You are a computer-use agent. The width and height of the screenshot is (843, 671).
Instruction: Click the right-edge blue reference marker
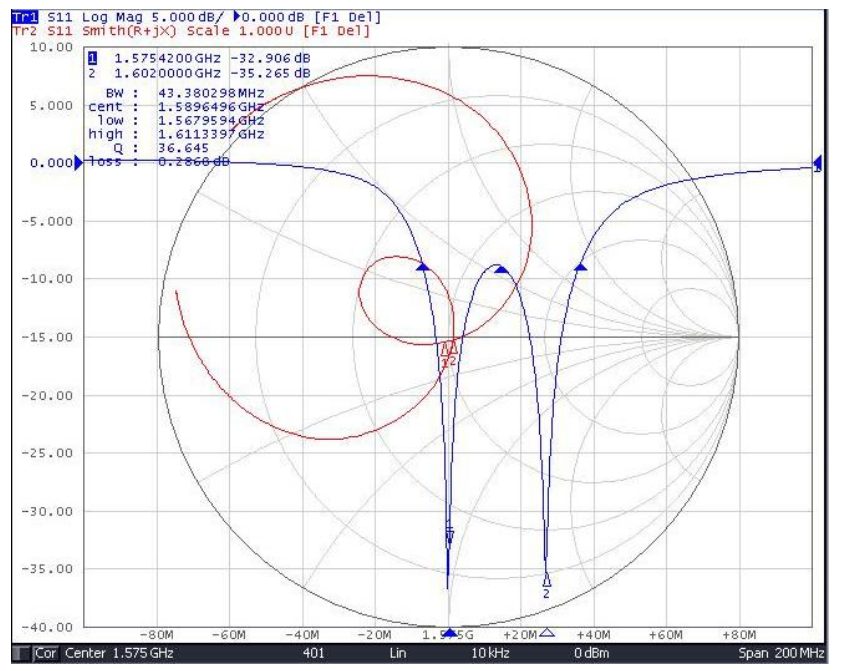[817, 163]
